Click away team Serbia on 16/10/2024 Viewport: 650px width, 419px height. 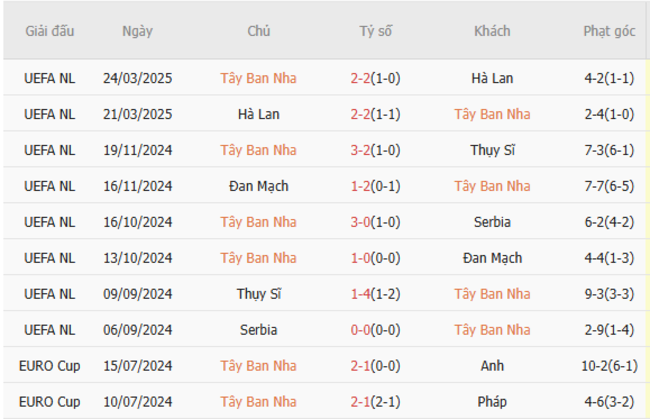(492, 222)
